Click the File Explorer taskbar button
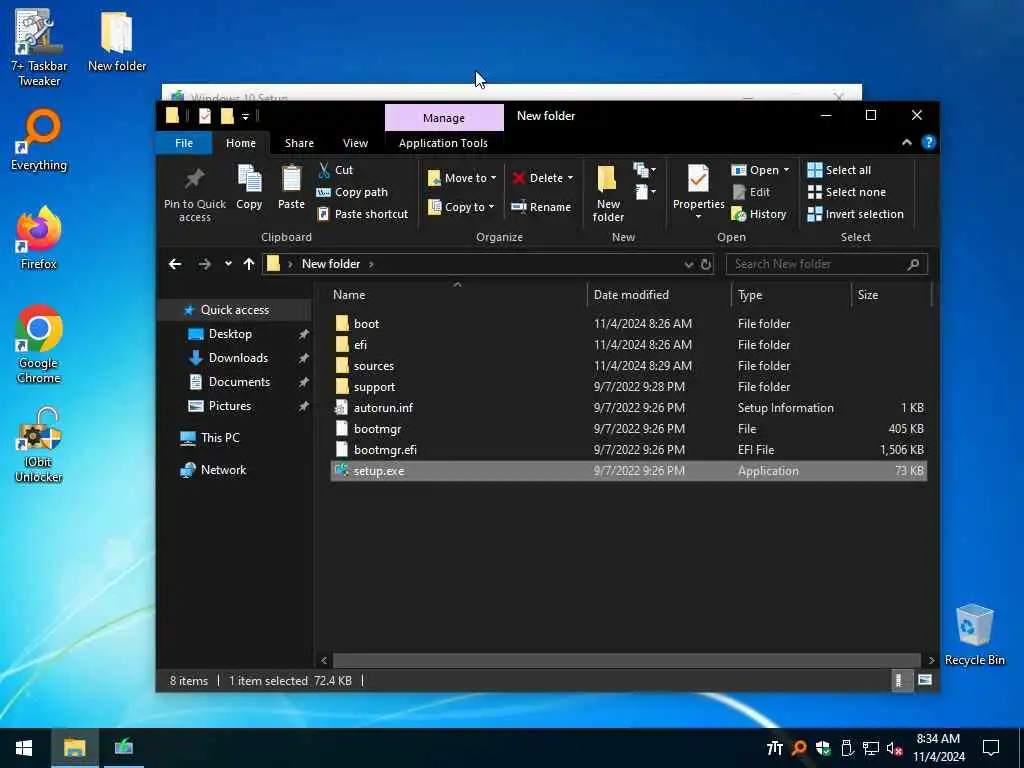The width and height of the screenshot is (1024, 768). [74, 748]
